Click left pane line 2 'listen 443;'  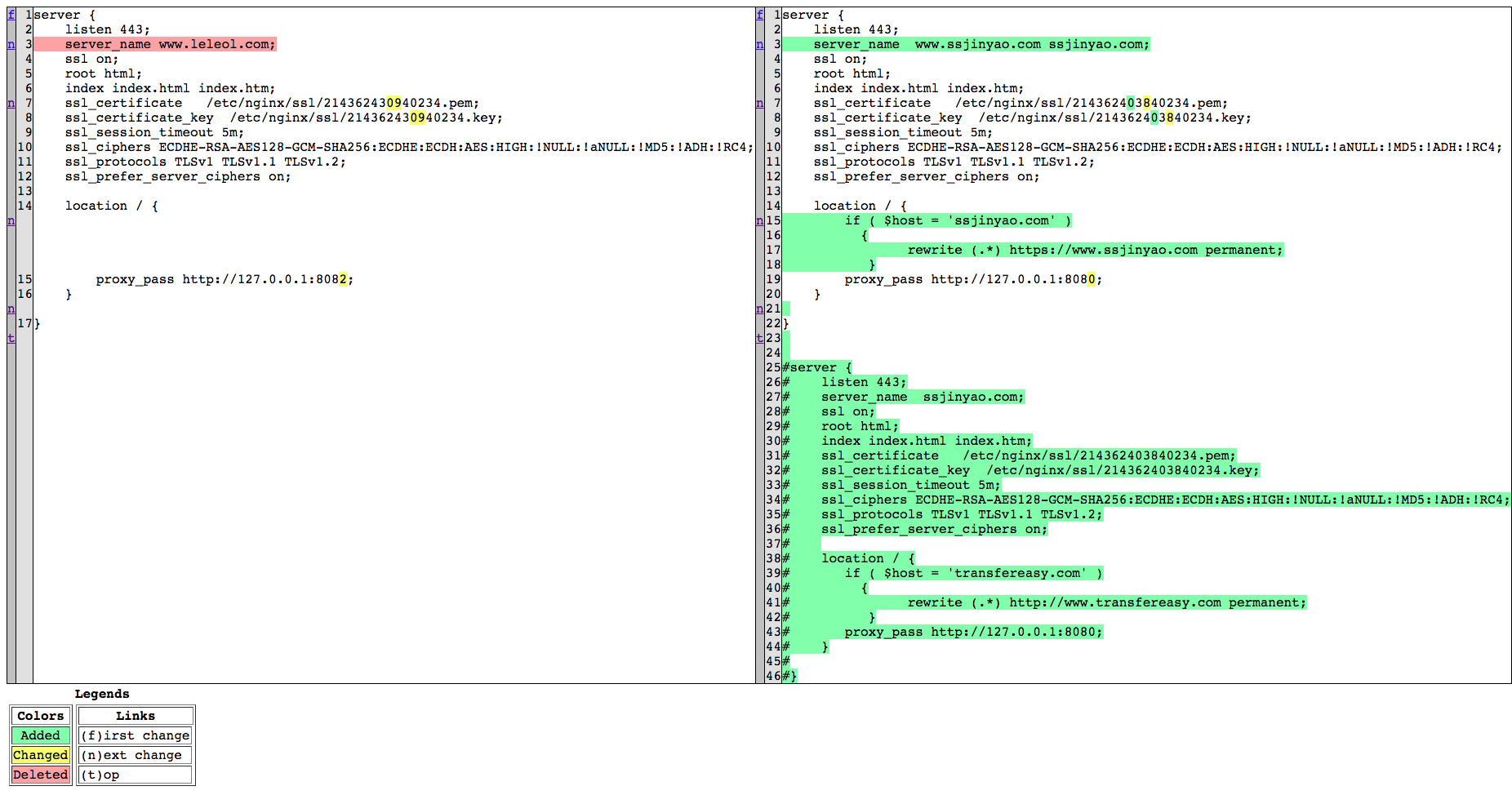coord(108,29)
